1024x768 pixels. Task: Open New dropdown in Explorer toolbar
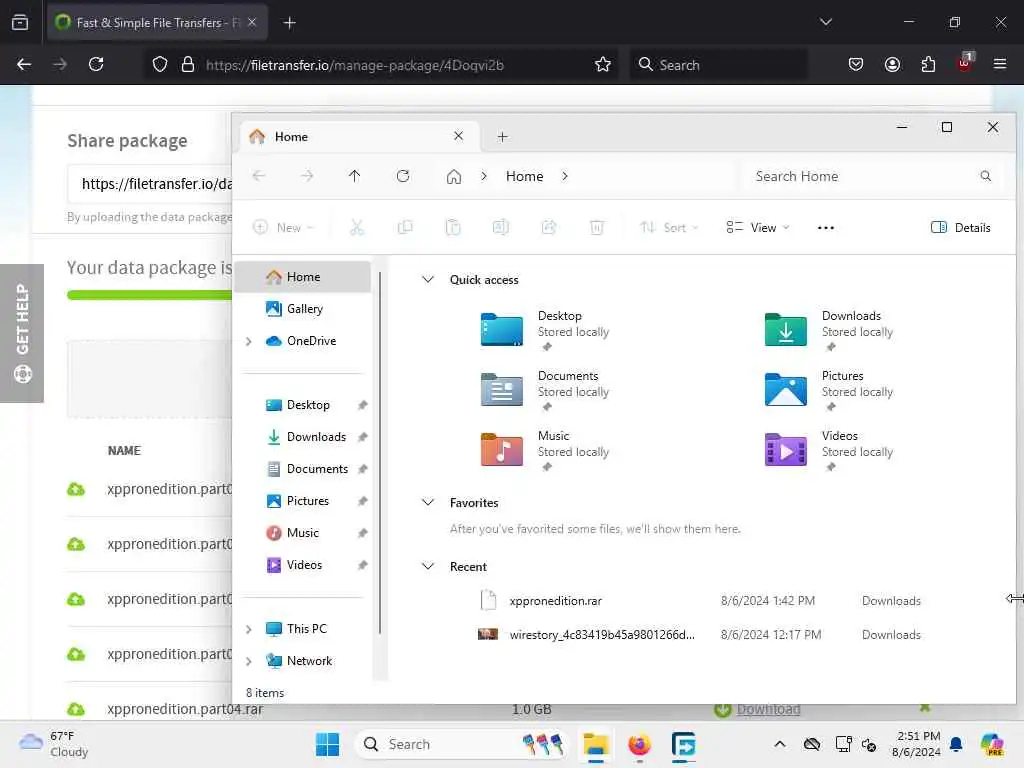pyautogui.click(x=283, y=227)
